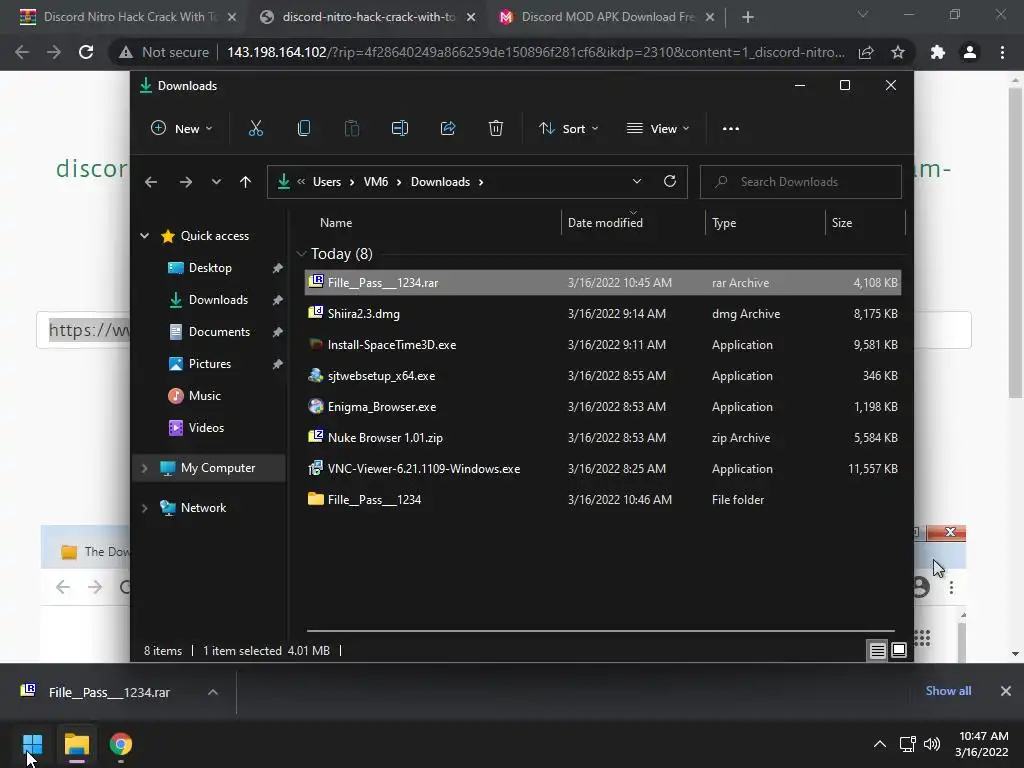Click the Paste icon in Explorer toolbar
The image size is (1024, 768).
352,129
